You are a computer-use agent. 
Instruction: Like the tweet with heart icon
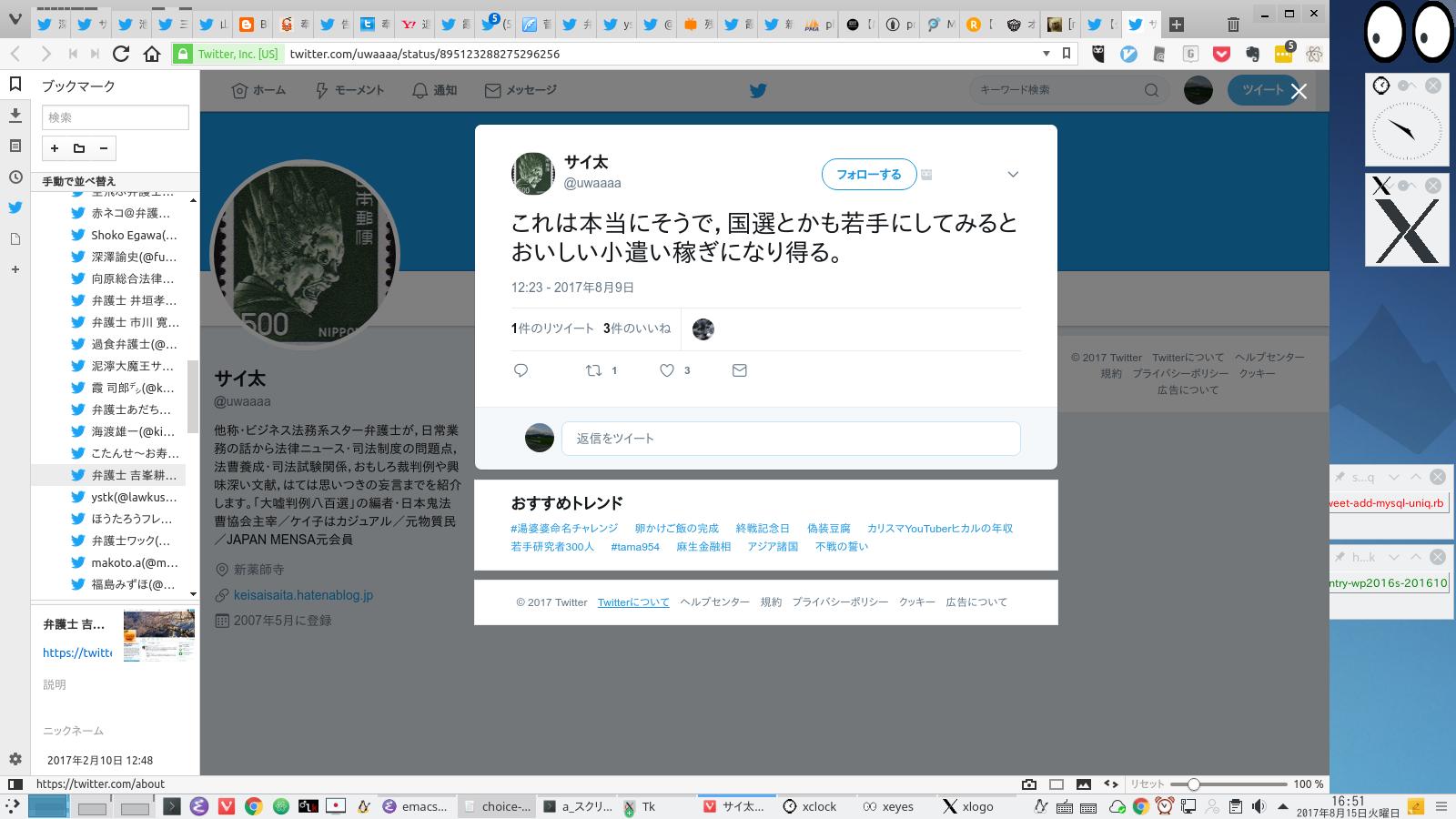tap(667, 370)
